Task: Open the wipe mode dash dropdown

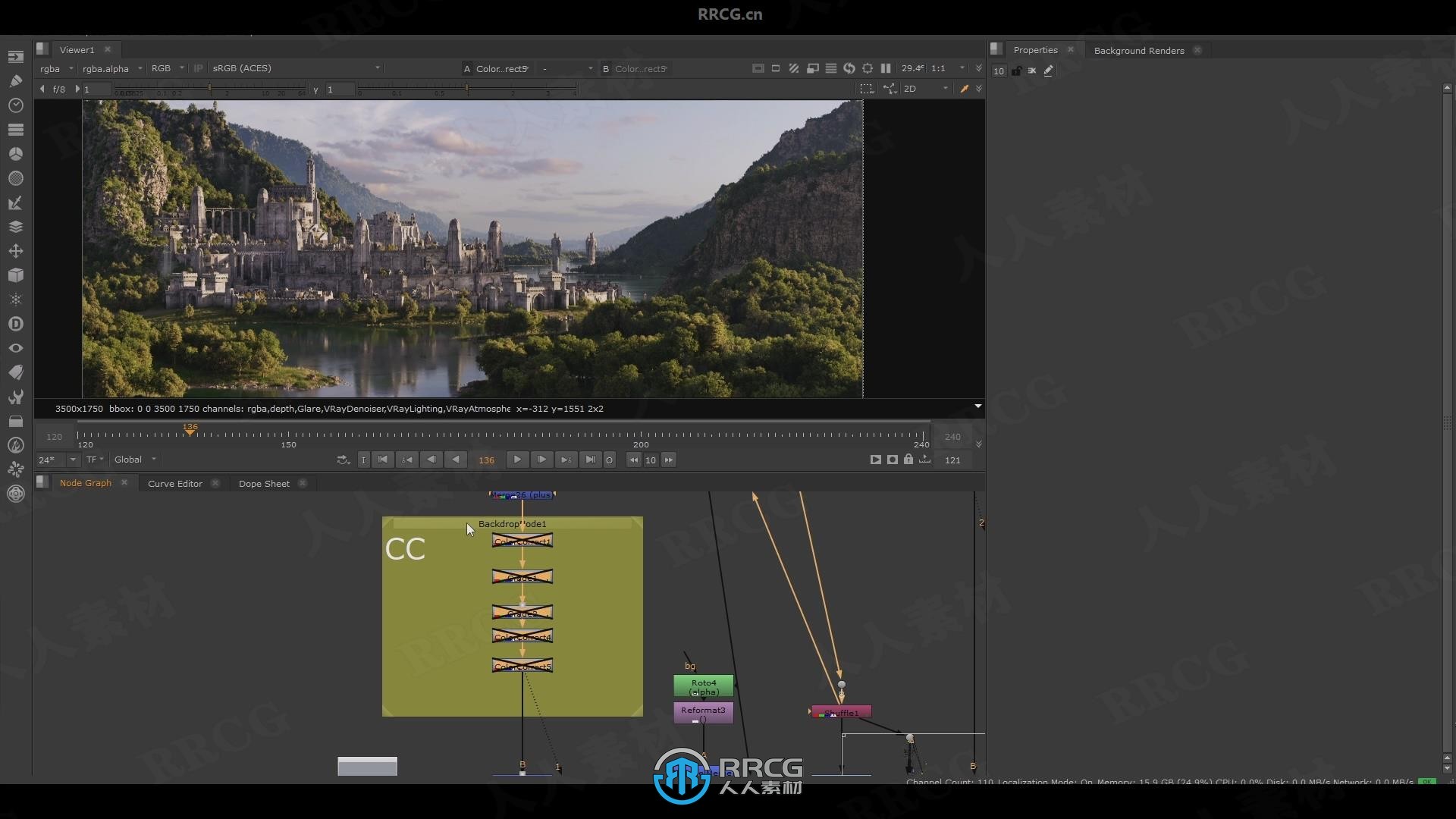Action: (x=566, y=68)
